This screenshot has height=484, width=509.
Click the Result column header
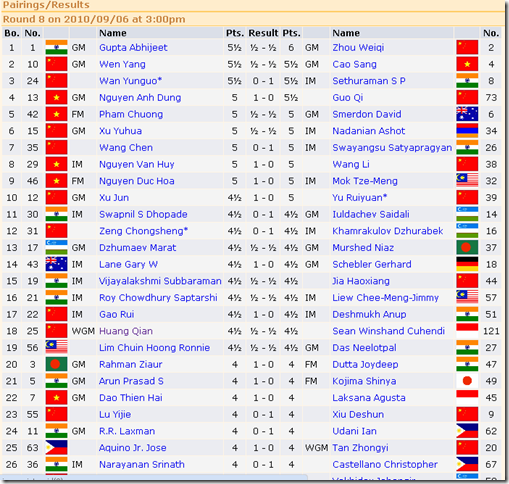[263, 33]
